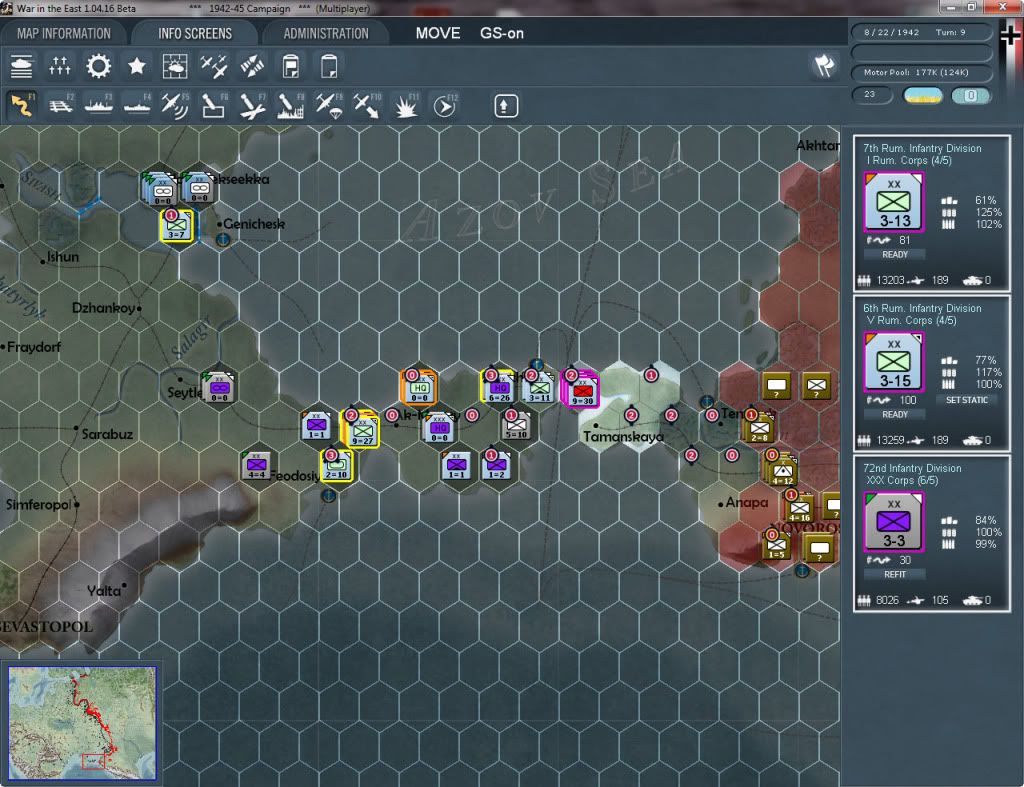
Task: Click the explosion icon labeled F11
Action: (x=406, y=106)
